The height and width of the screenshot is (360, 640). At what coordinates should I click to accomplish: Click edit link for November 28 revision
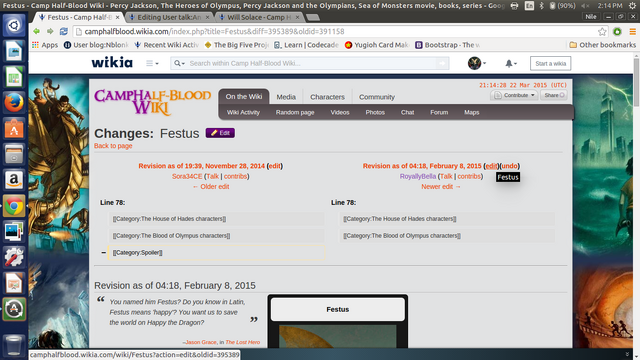pyautogui.click(x=275, y=166)
